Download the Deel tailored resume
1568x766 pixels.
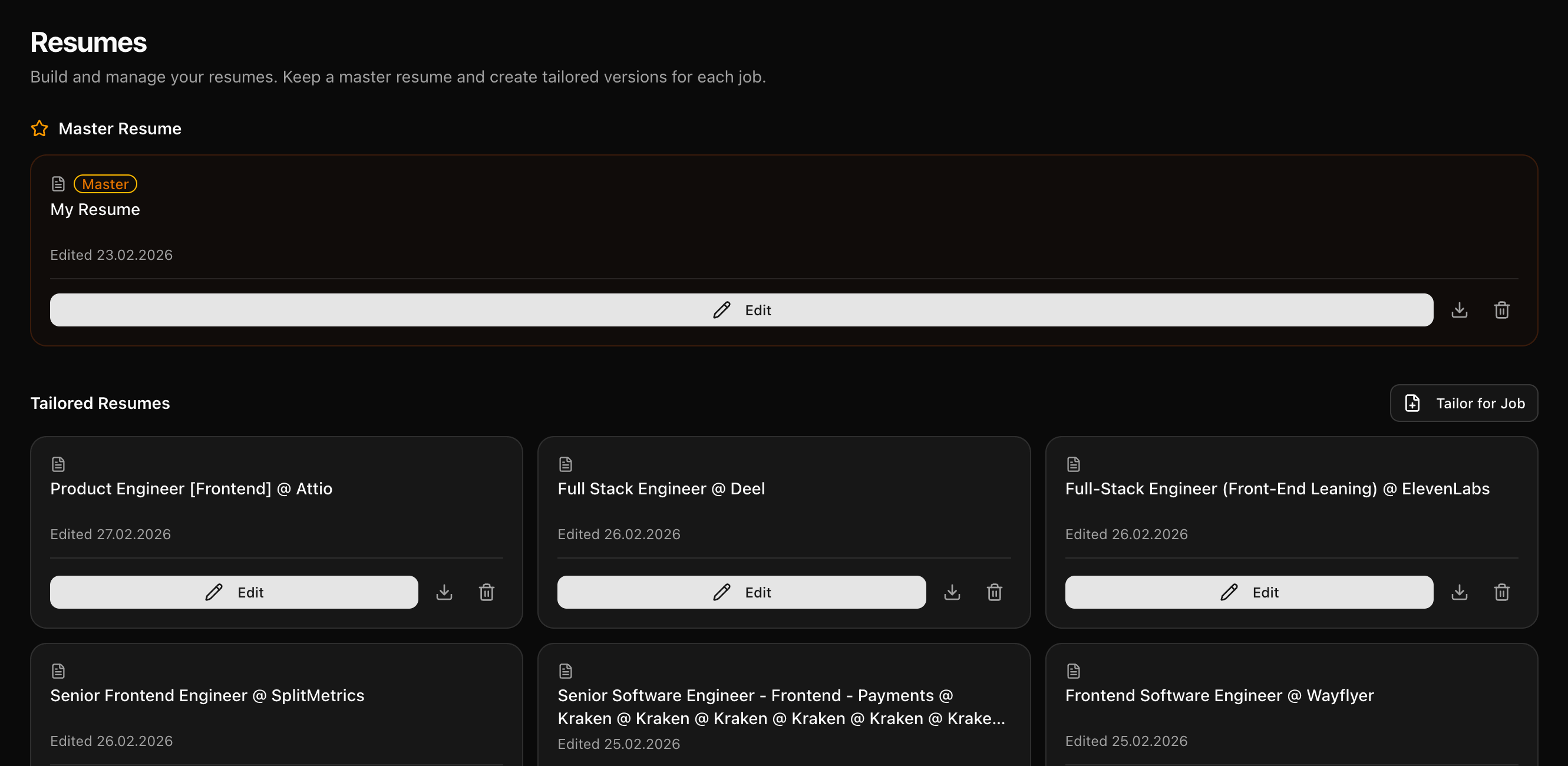click(x=952, y=592)
